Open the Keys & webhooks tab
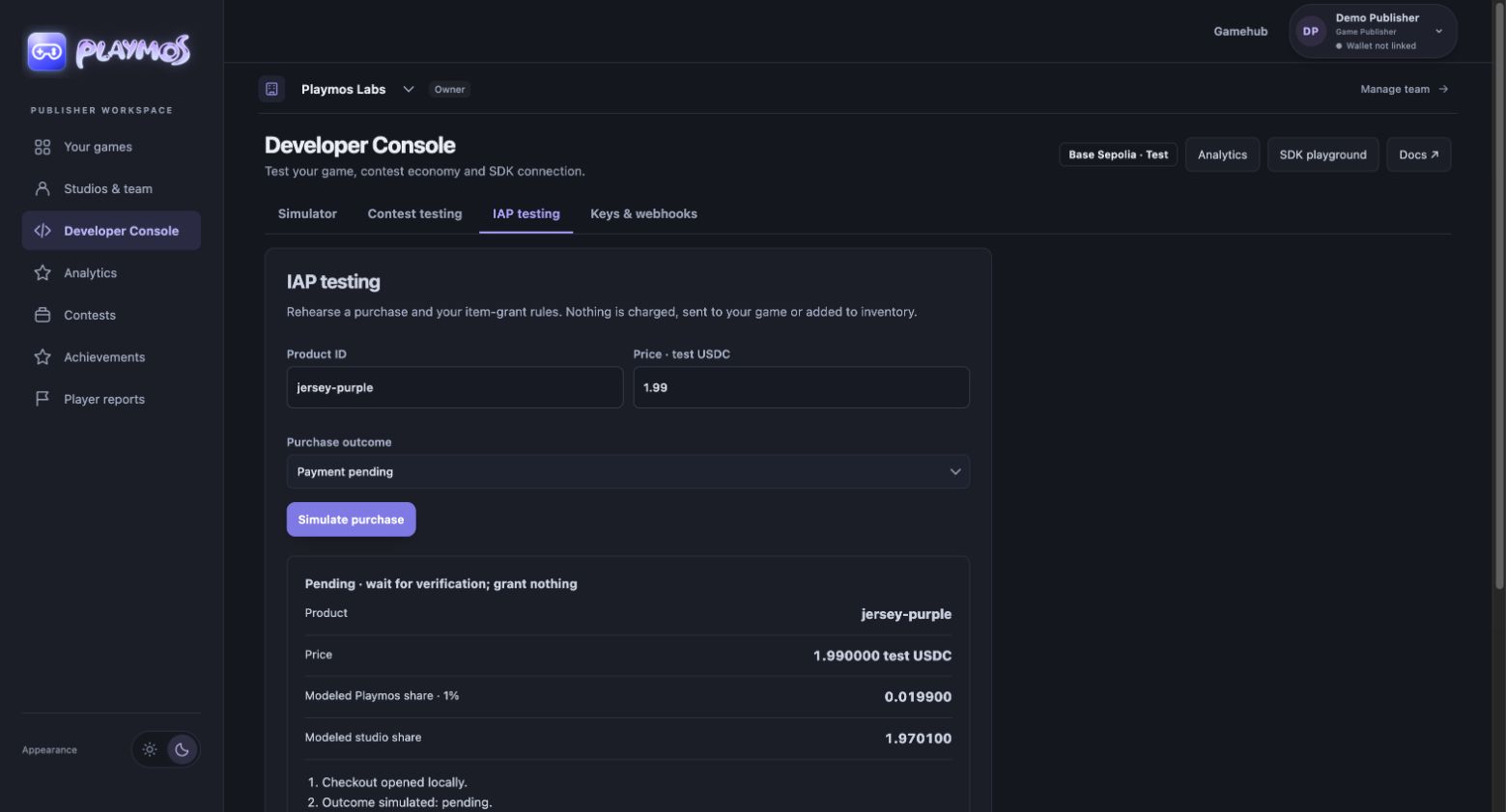 point(643,213)
